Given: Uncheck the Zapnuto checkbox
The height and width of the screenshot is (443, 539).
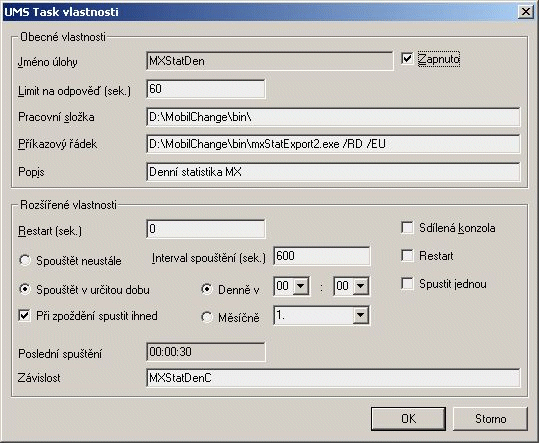Looking at the screenshot, I should click(407, 59).
